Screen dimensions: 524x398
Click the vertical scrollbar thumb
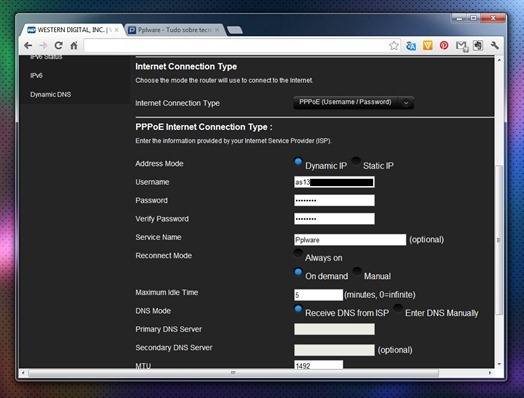(499, 240)
